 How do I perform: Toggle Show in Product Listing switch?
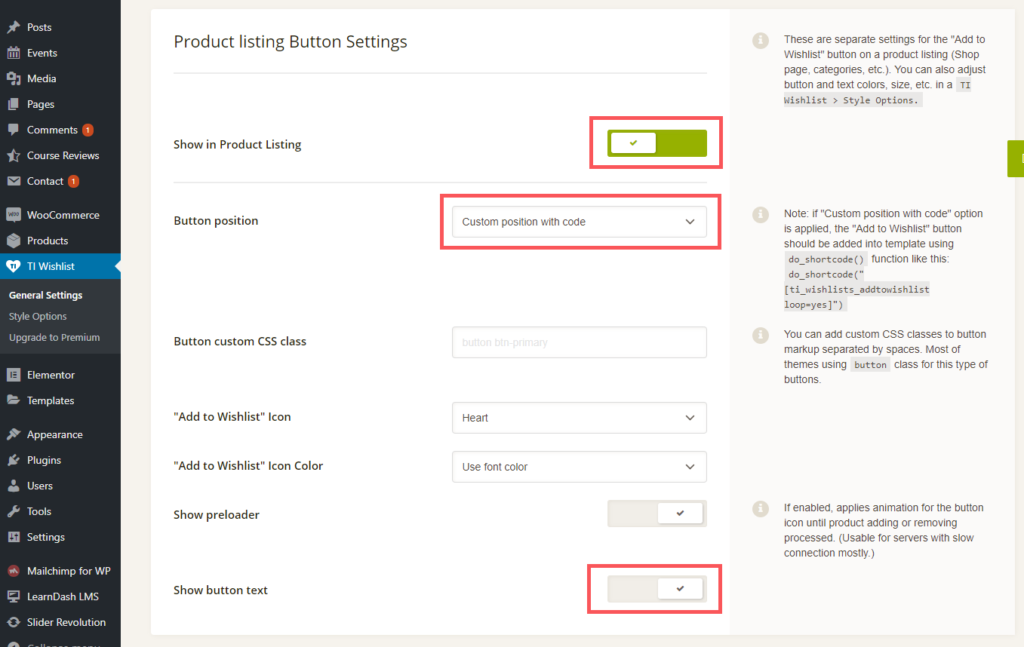(x=657, y=144)
